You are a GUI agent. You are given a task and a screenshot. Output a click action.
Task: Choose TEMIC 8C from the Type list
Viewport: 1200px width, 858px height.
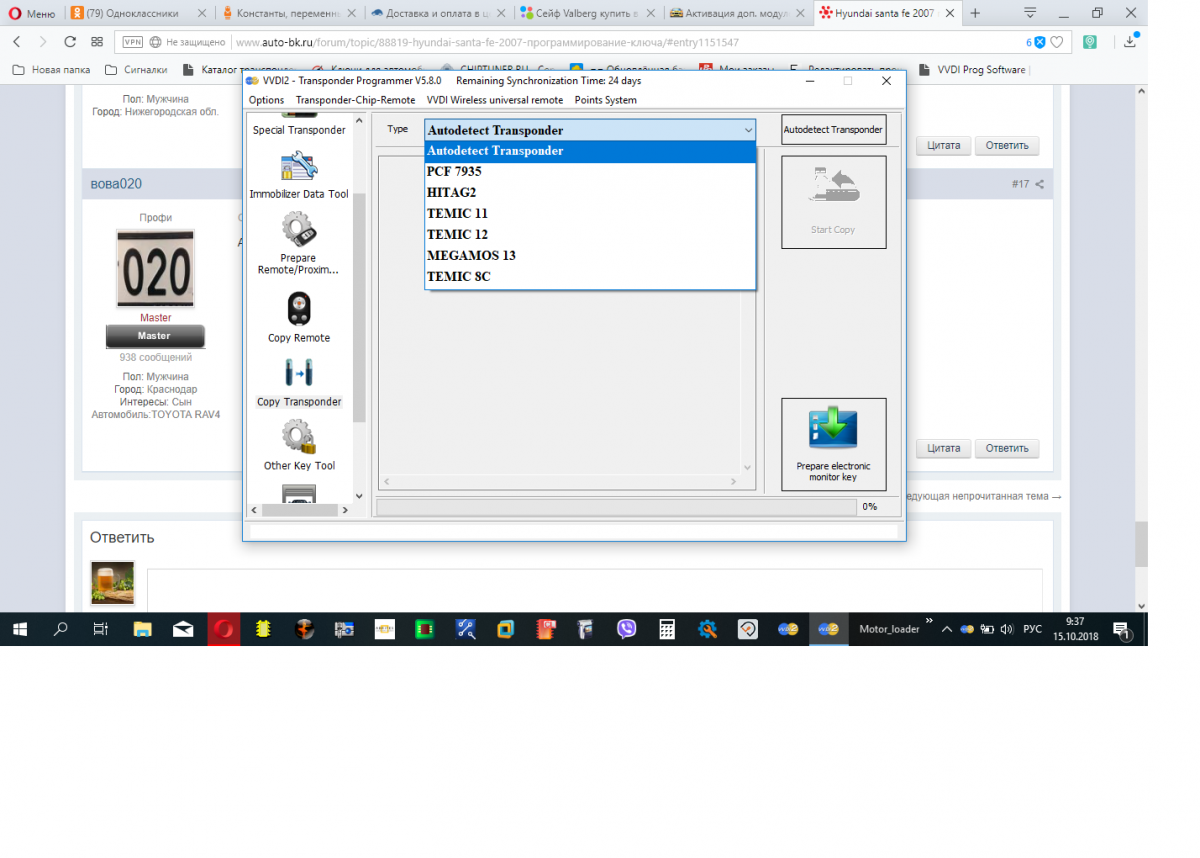point(590,277)
